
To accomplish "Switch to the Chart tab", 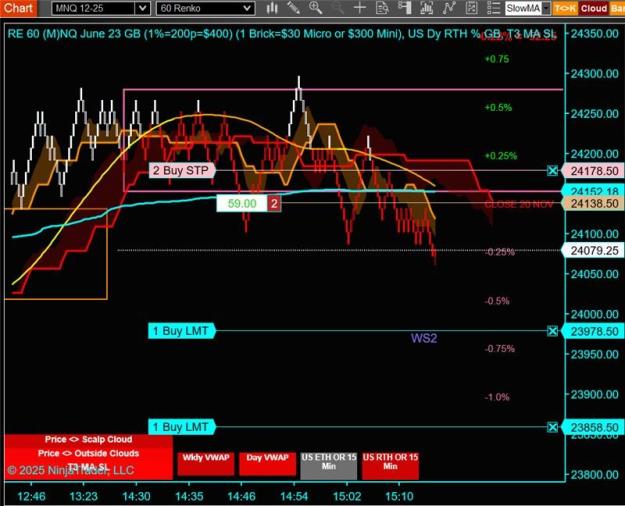I will click(x=18, y=8).
